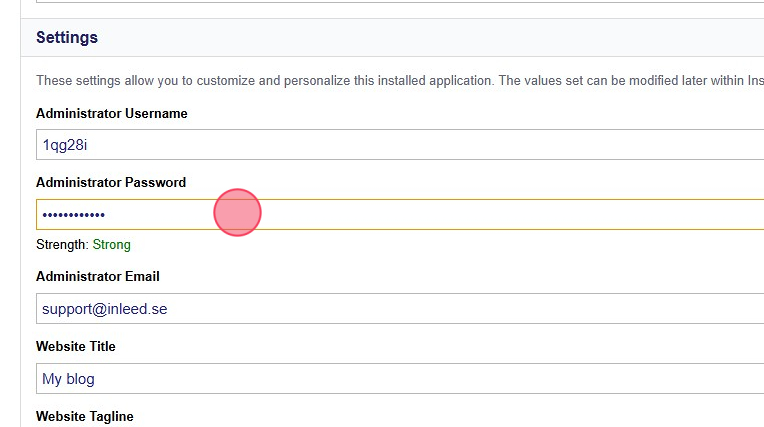Click the Administrator Username input field

[400, 145]
